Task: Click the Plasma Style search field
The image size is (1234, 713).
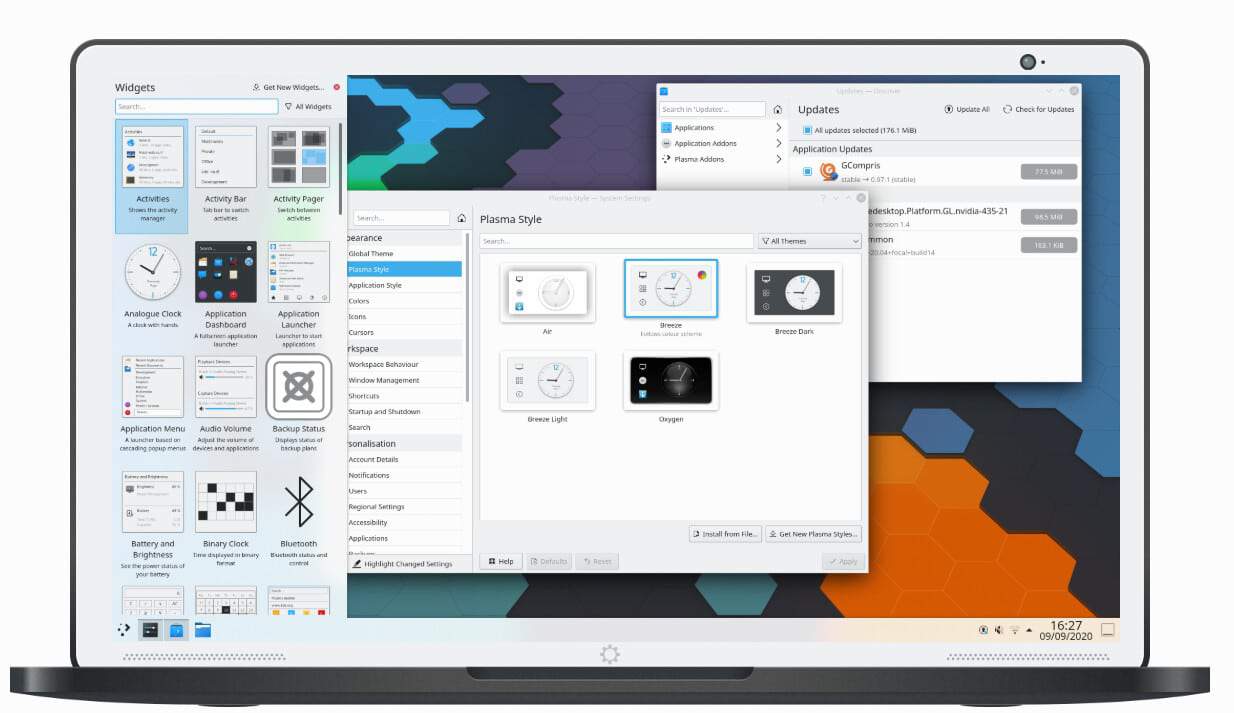Action: point(617,241)
